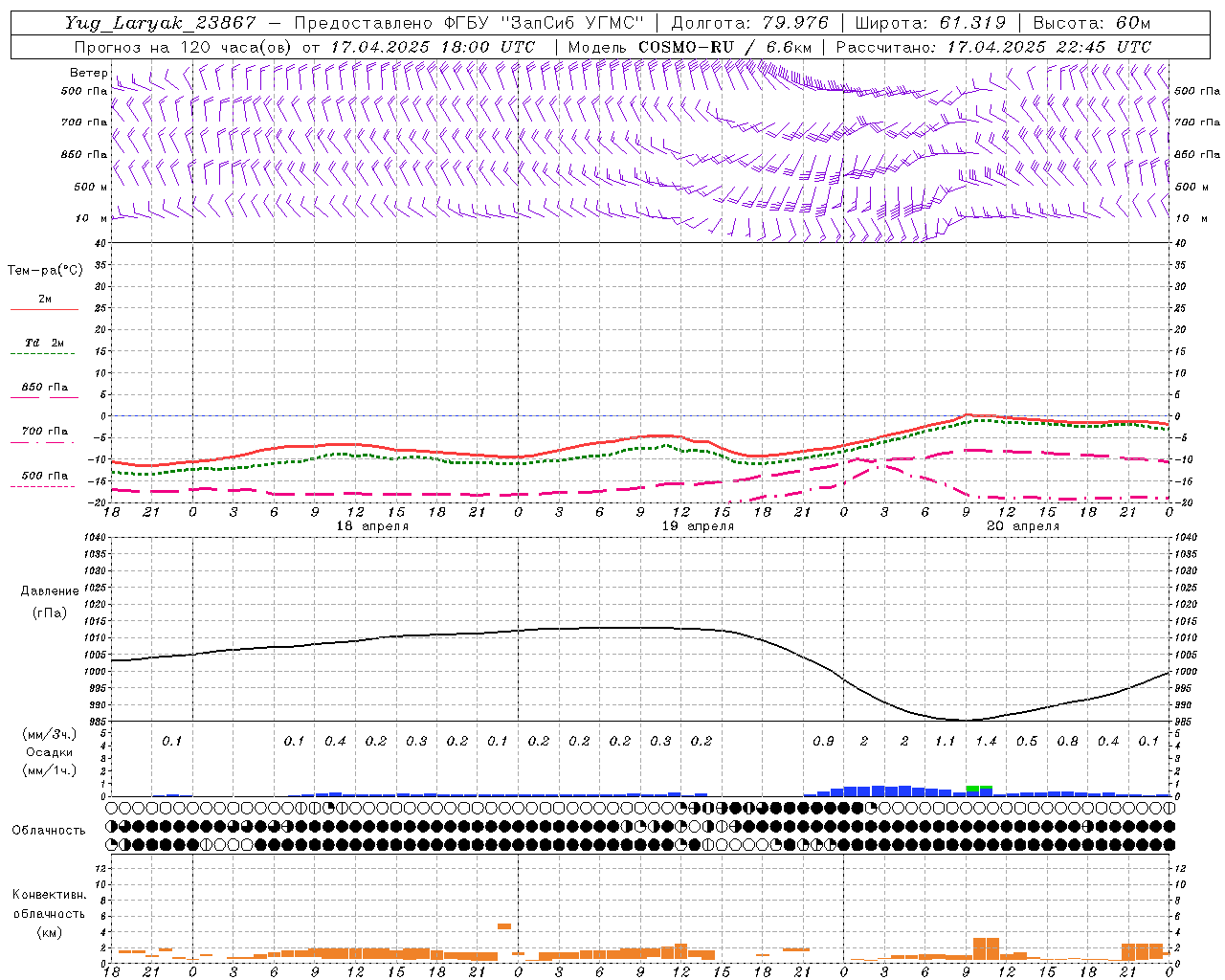This screenshot has height=980, width=1225.
Task: Select the 1.4 three-hour precipitation value
Action: [x=986, y=742]
